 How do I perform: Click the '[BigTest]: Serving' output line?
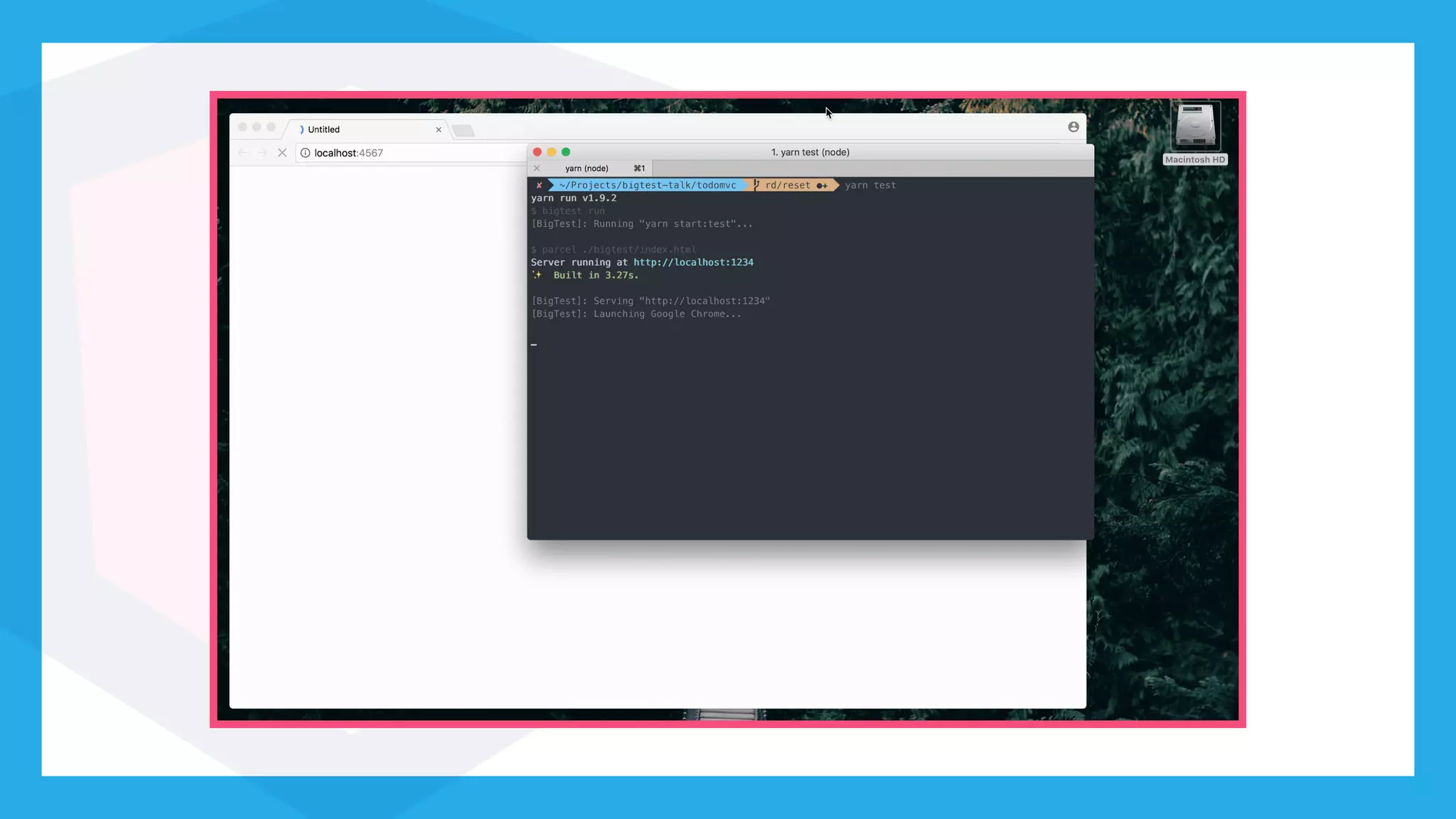[651, 301]
